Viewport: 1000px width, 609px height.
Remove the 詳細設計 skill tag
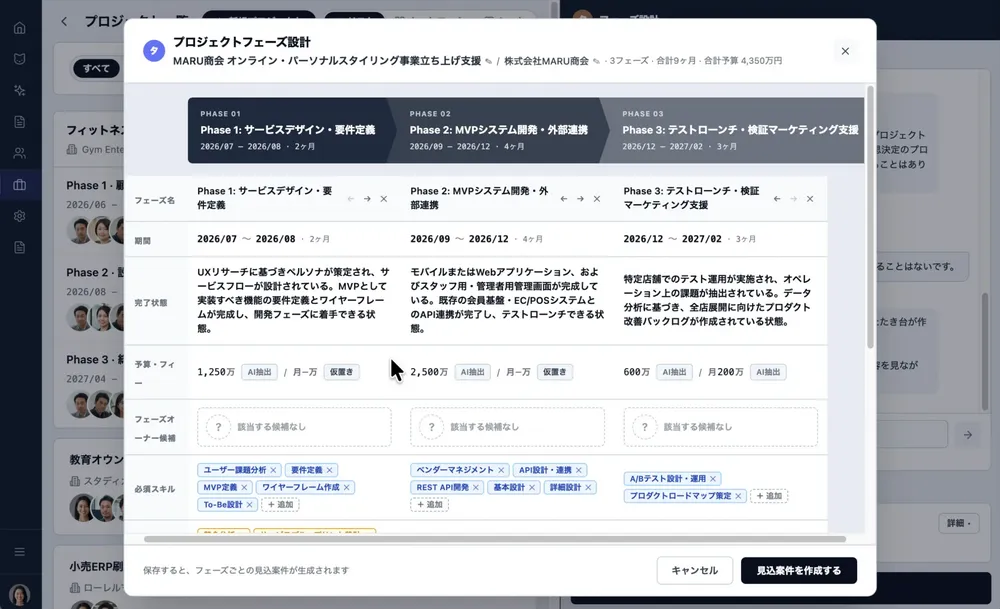coord(589,487)
